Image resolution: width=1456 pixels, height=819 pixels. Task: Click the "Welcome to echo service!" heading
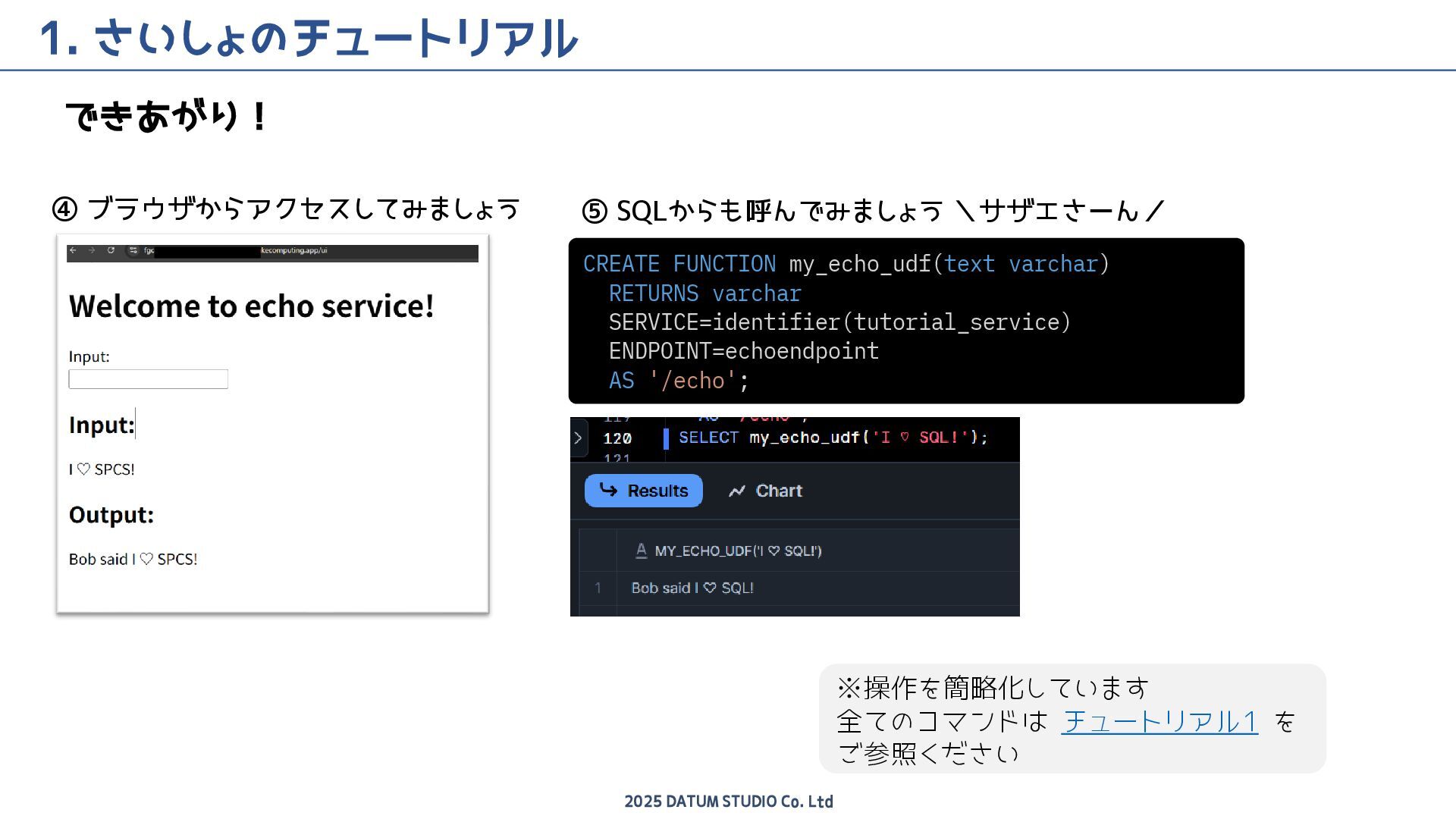[x=251, y=306]
